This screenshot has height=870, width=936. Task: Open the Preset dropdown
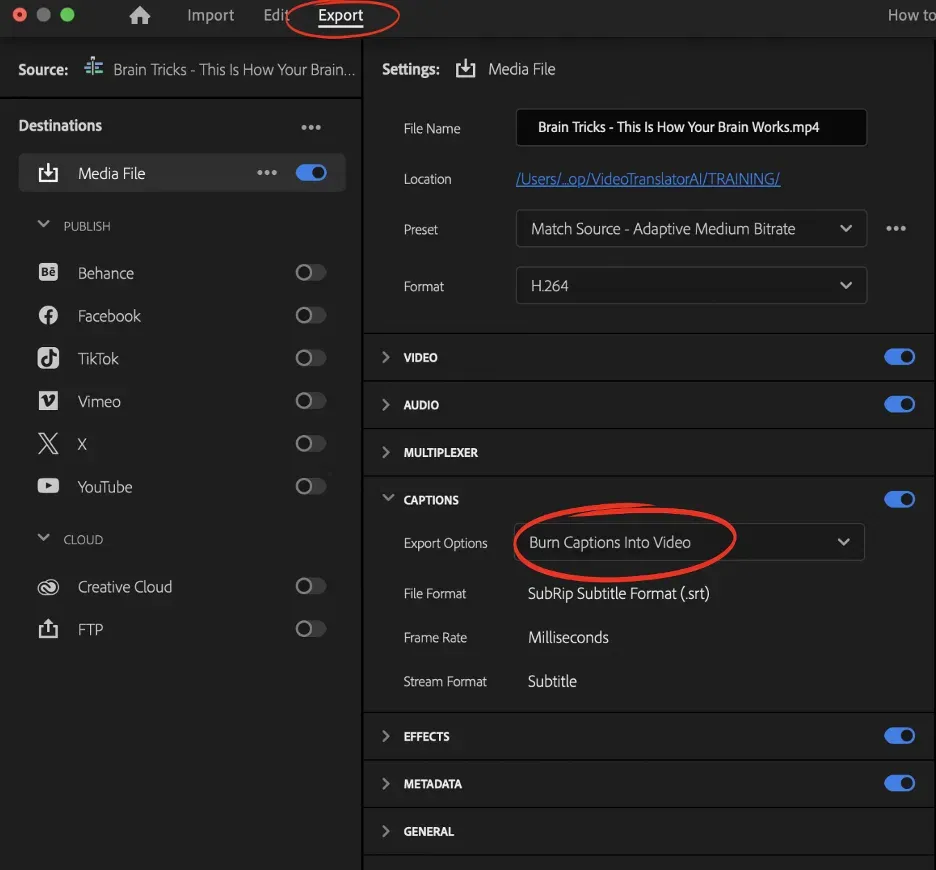[x=691, y=228]
